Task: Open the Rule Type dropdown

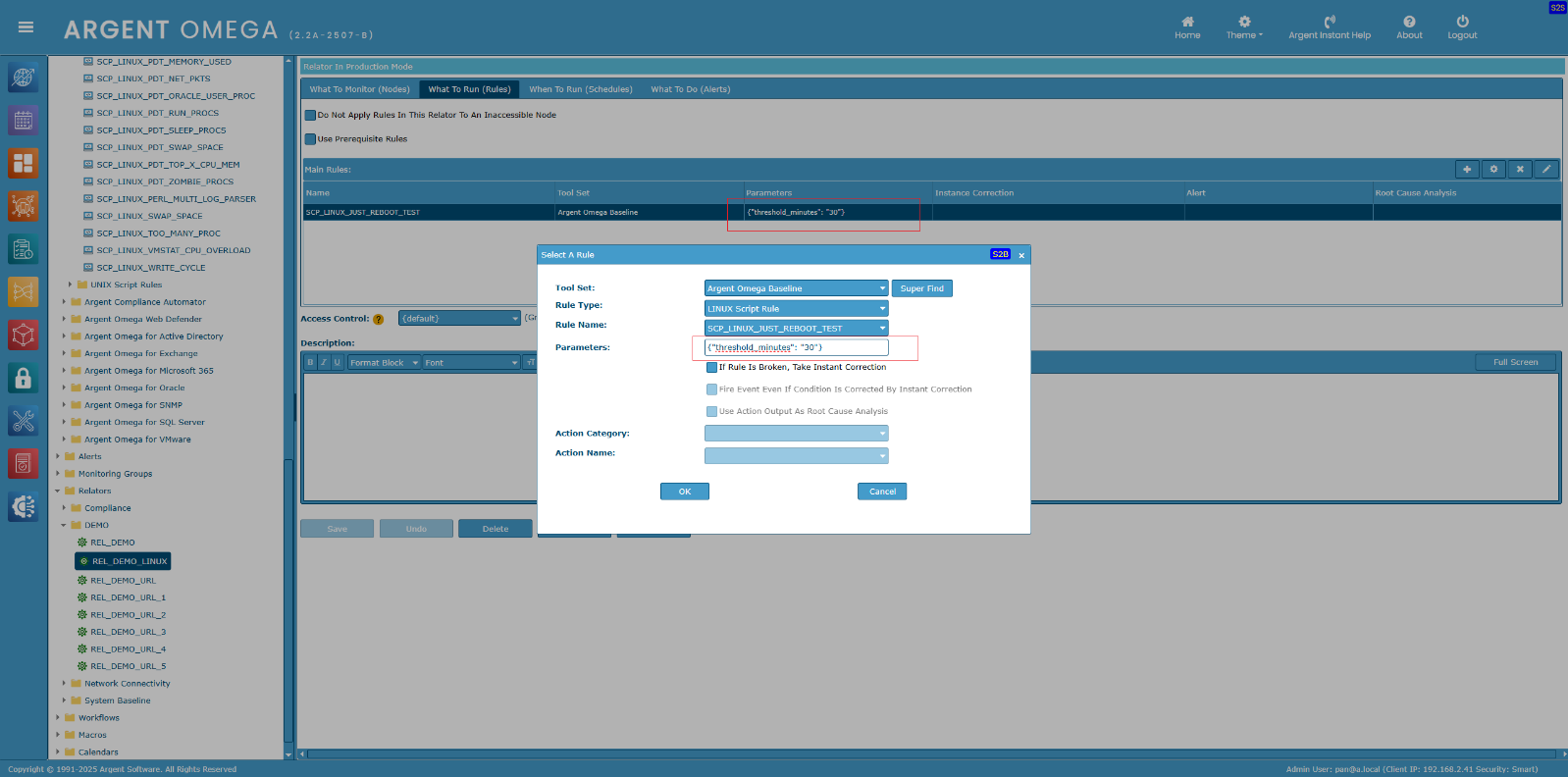Action: tap(796, 309)
